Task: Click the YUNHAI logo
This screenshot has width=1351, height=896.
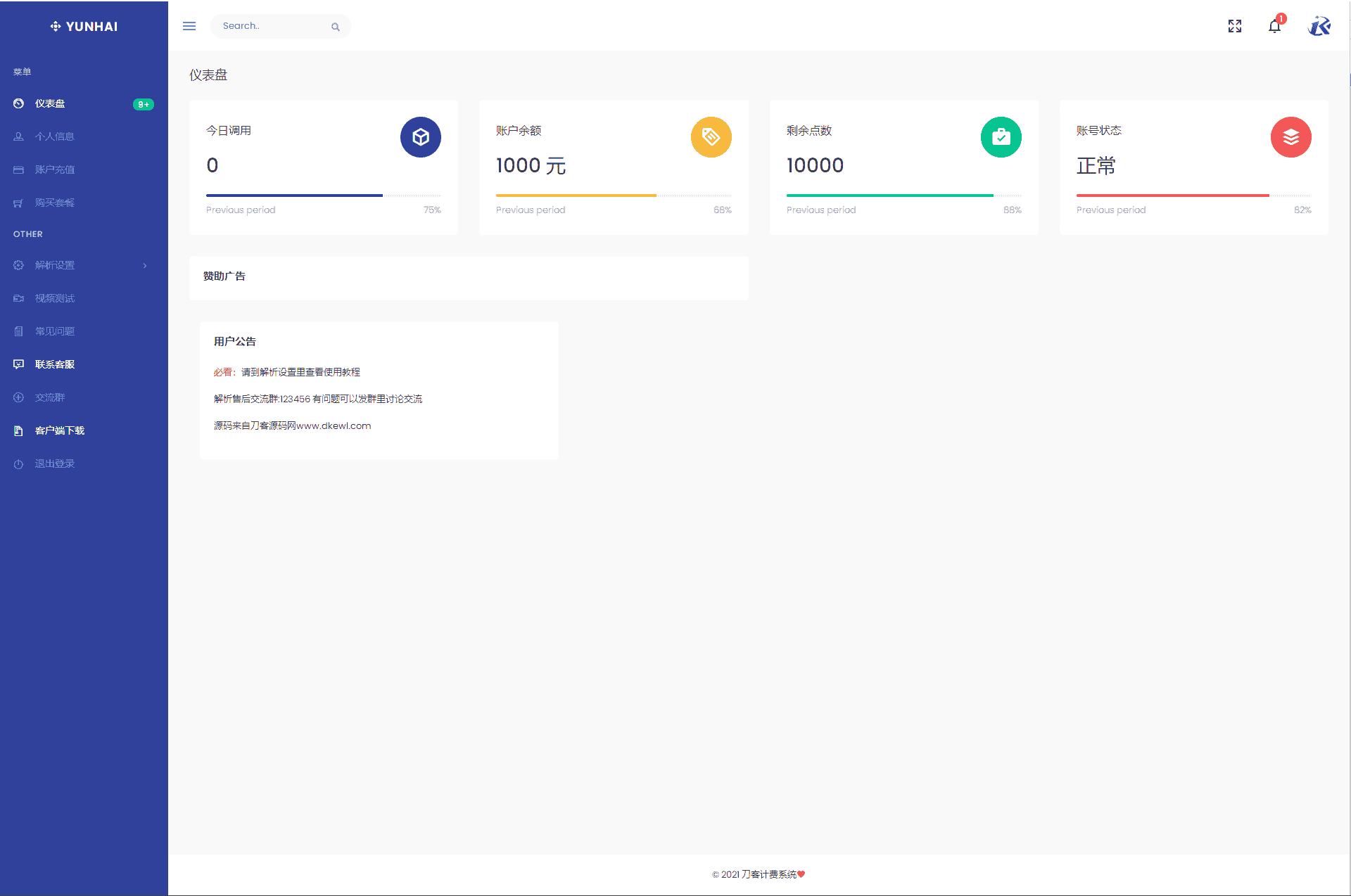Action: tap(84, 26)
